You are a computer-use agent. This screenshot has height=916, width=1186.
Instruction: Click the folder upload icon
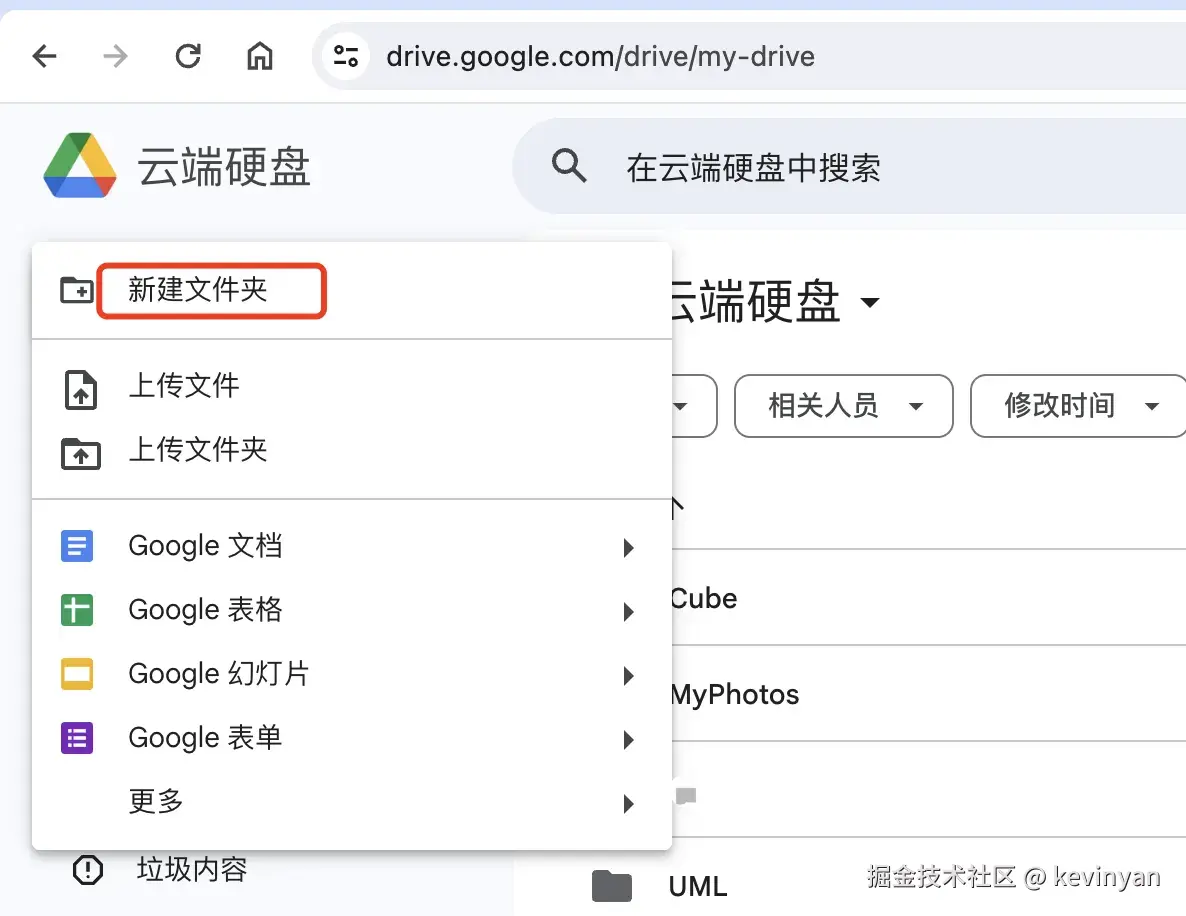(80, 453)
